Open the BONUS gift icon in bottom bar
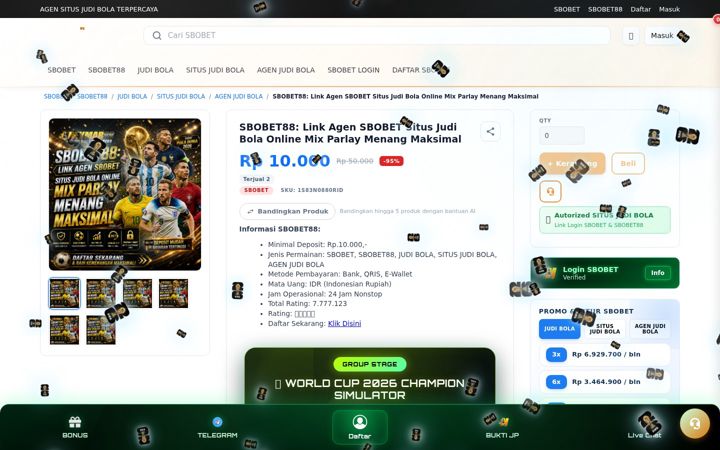Viewport: 720px width, 450px height. (x=75, y=422)
